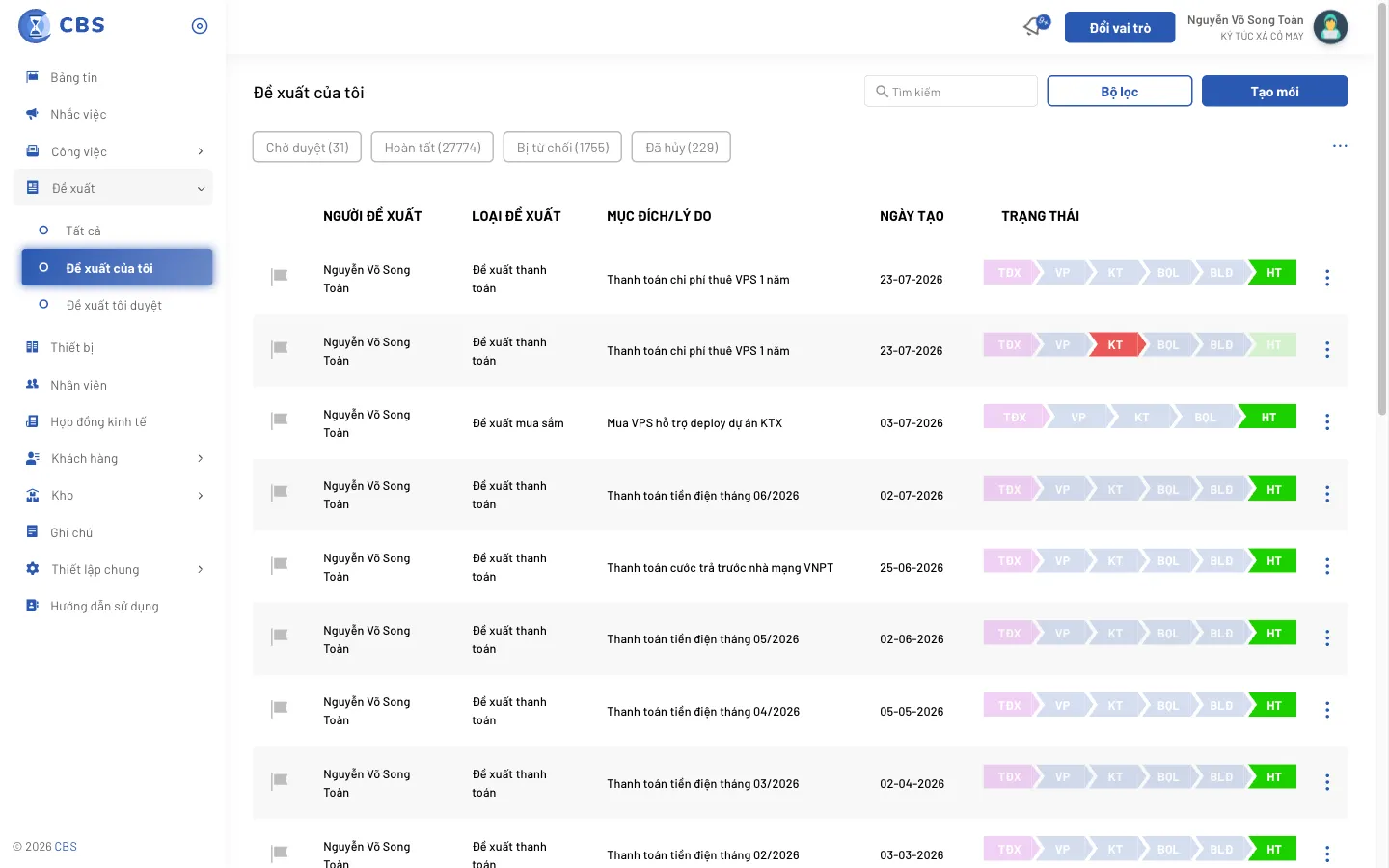The width and height of the screenshot is (1389, 868).
Task: Open the notification bell icon
Action: (x=1035, y=26)
